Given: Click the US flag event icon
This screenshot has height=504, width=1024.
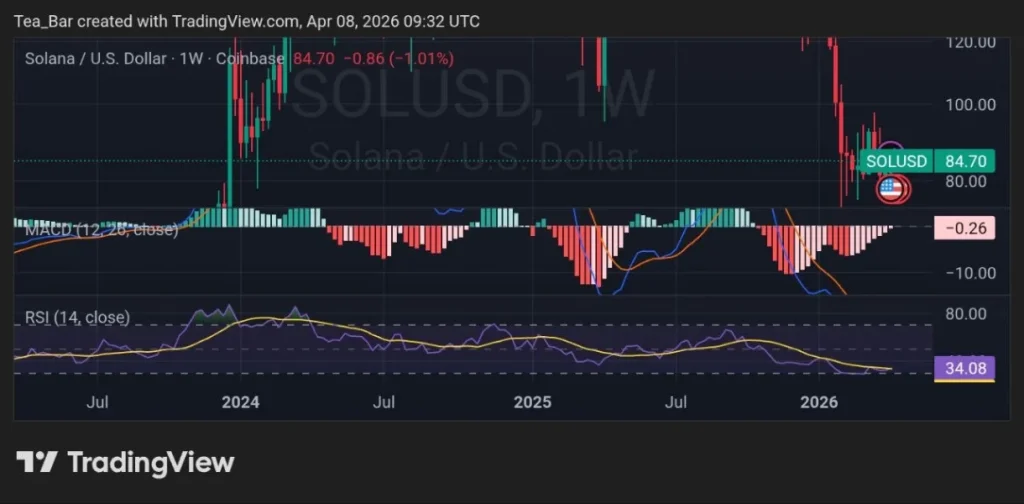Looking at the screenshot, I should tap(890, 188).
